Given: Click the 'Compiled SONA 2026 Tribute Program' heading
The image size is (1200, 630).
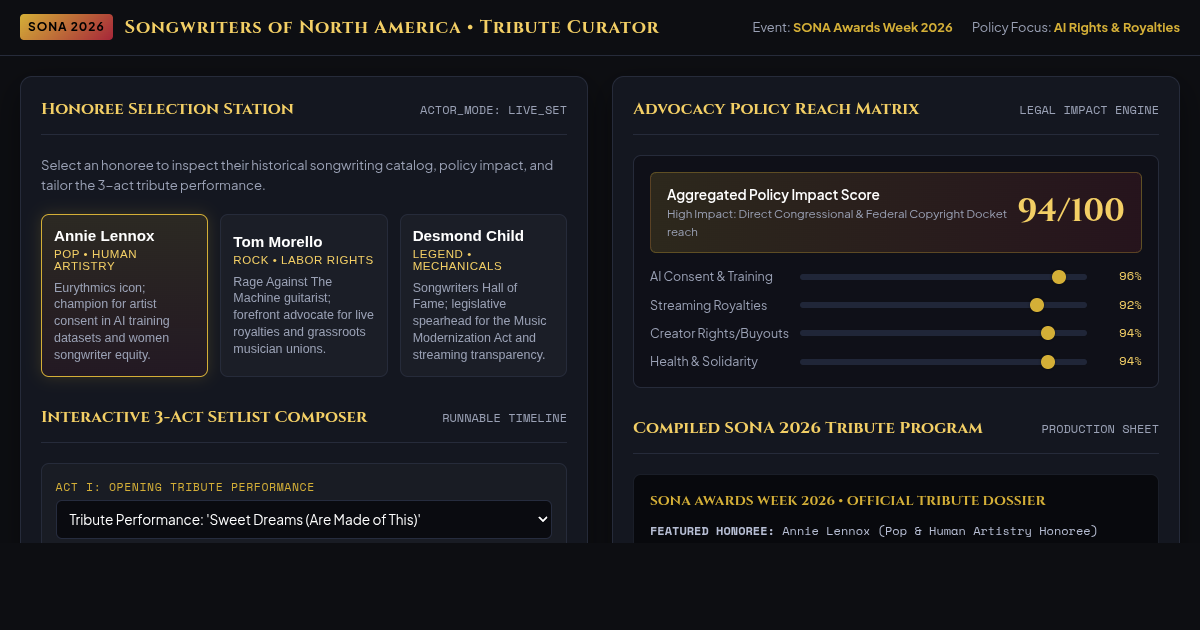Looking at the screenshot, I should point(808,428).
